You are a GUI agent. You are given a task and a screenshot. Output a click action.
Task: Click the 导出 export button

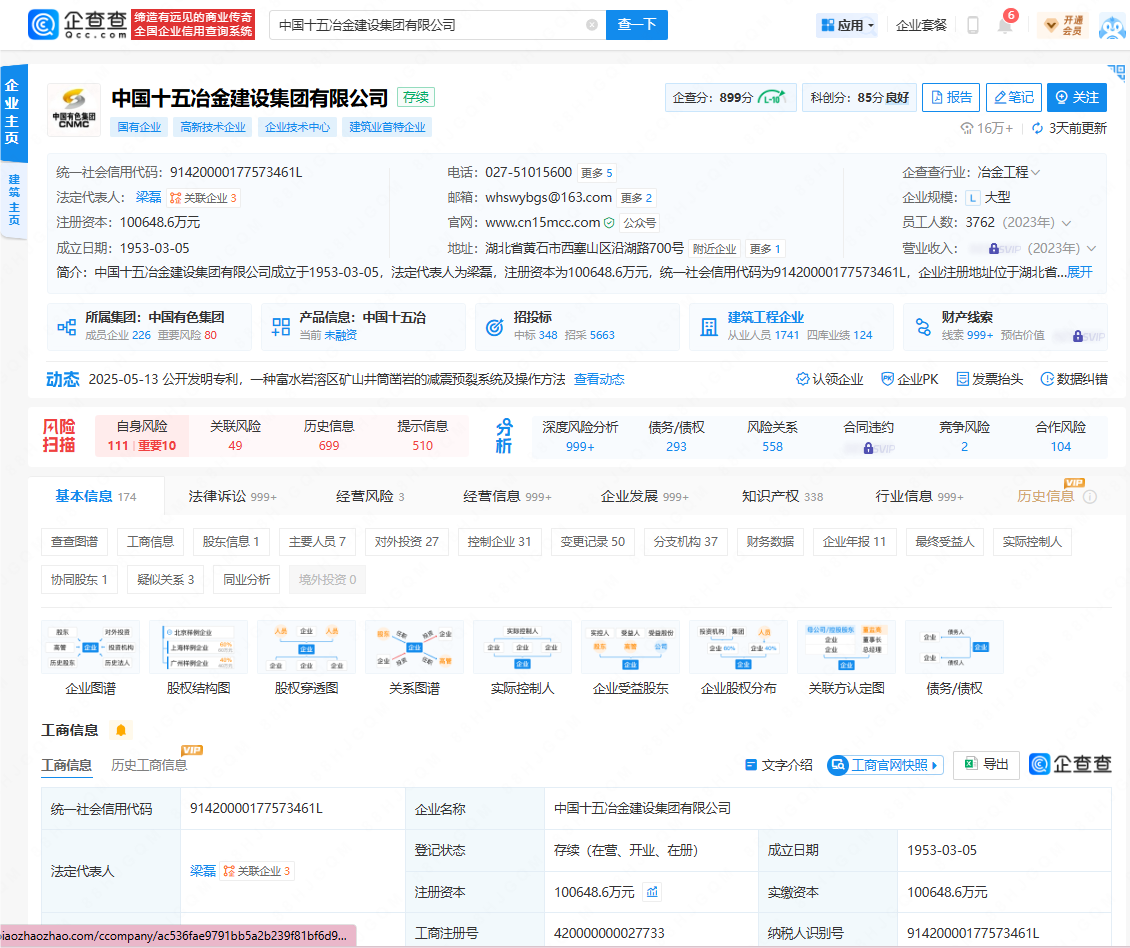(x=986, y=765)
